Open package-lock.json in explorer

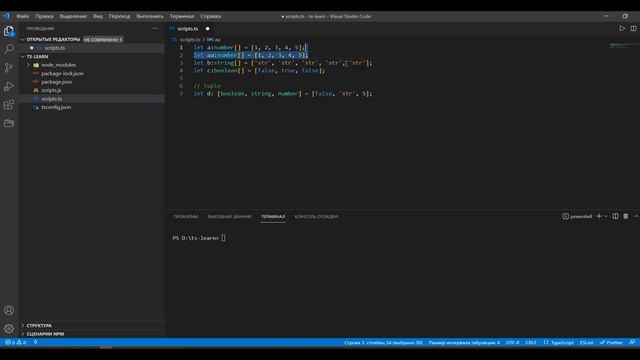pyautogui.click(x=62, y=73)
